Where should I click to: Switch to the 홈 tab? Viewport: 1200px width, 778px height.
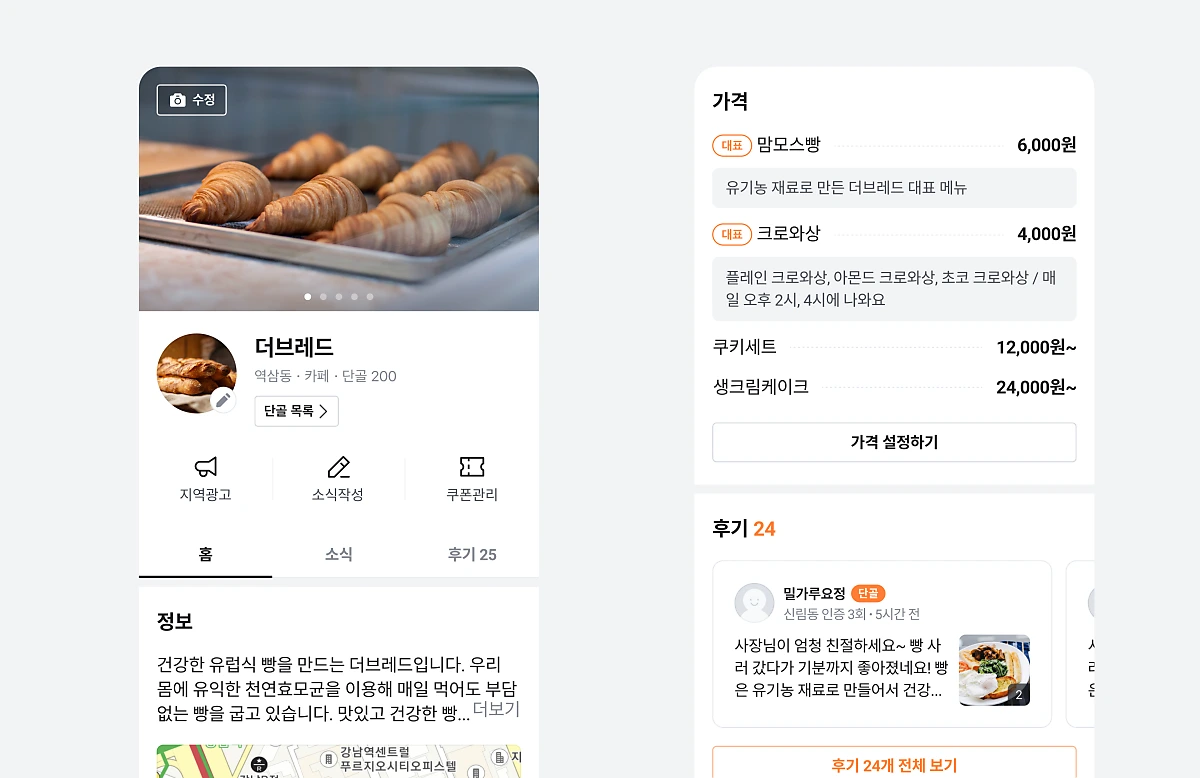pyautogui.click(x=205, y=555)
